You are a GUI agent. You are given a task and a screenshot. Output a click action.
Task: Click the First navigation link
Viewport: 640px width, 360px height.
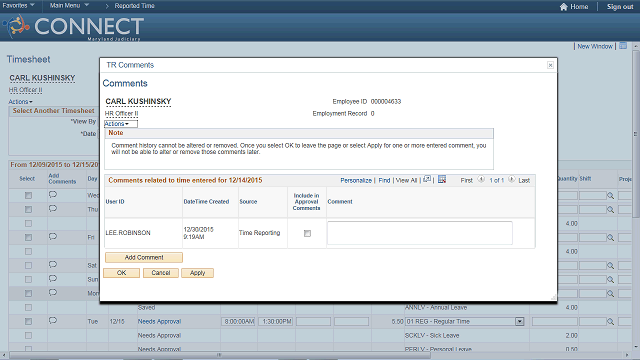pyautogui.click(x=466, y=180)
